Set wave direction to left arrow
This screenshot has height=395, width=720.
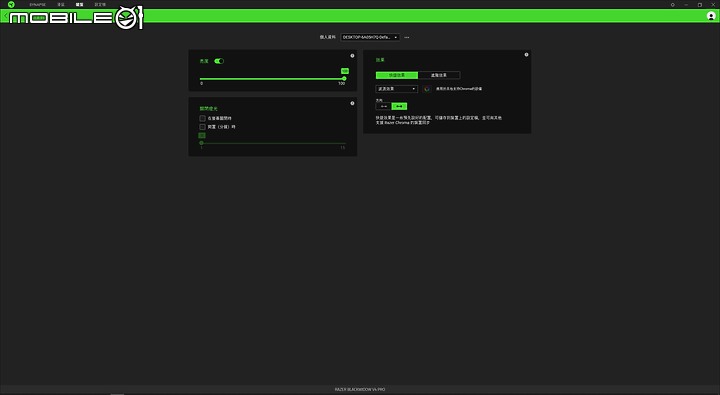coord(383,106)
